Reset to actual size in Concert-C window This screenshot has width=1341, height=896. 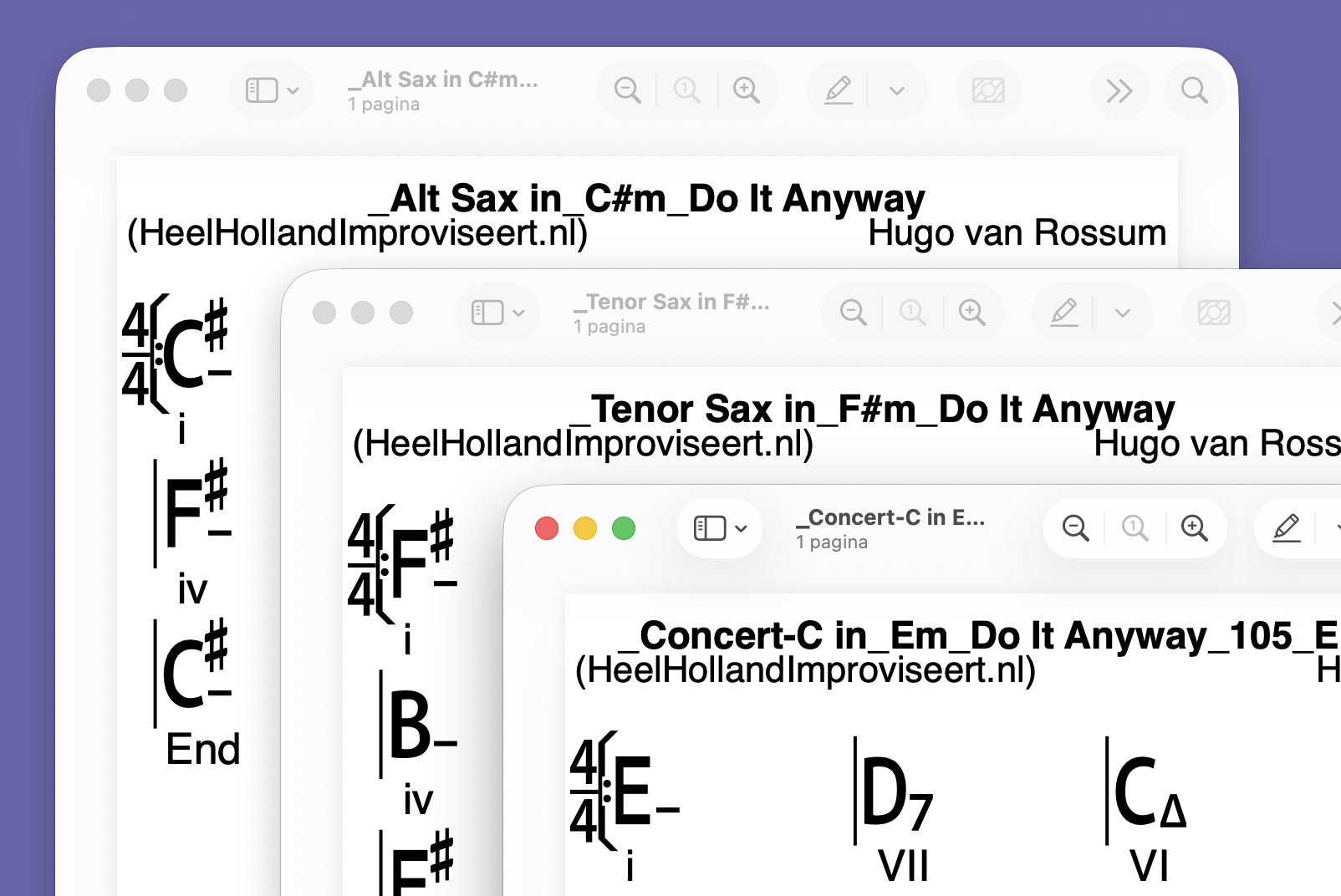click(x=1135, y=528)
